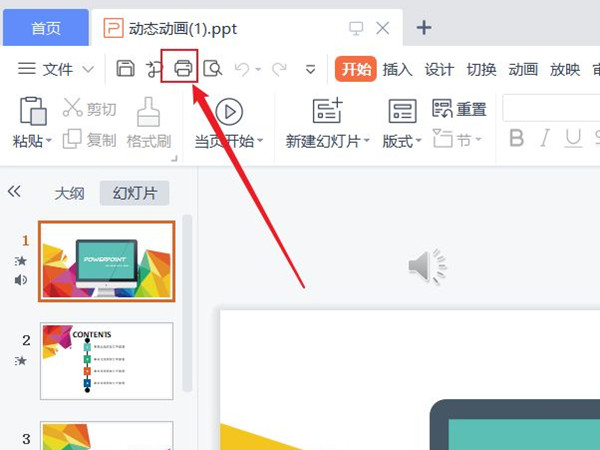The width and height of the screenshot is (600, 450).
Task: Switch to the 插入 ribbon tab
Action: pos(397,68)
